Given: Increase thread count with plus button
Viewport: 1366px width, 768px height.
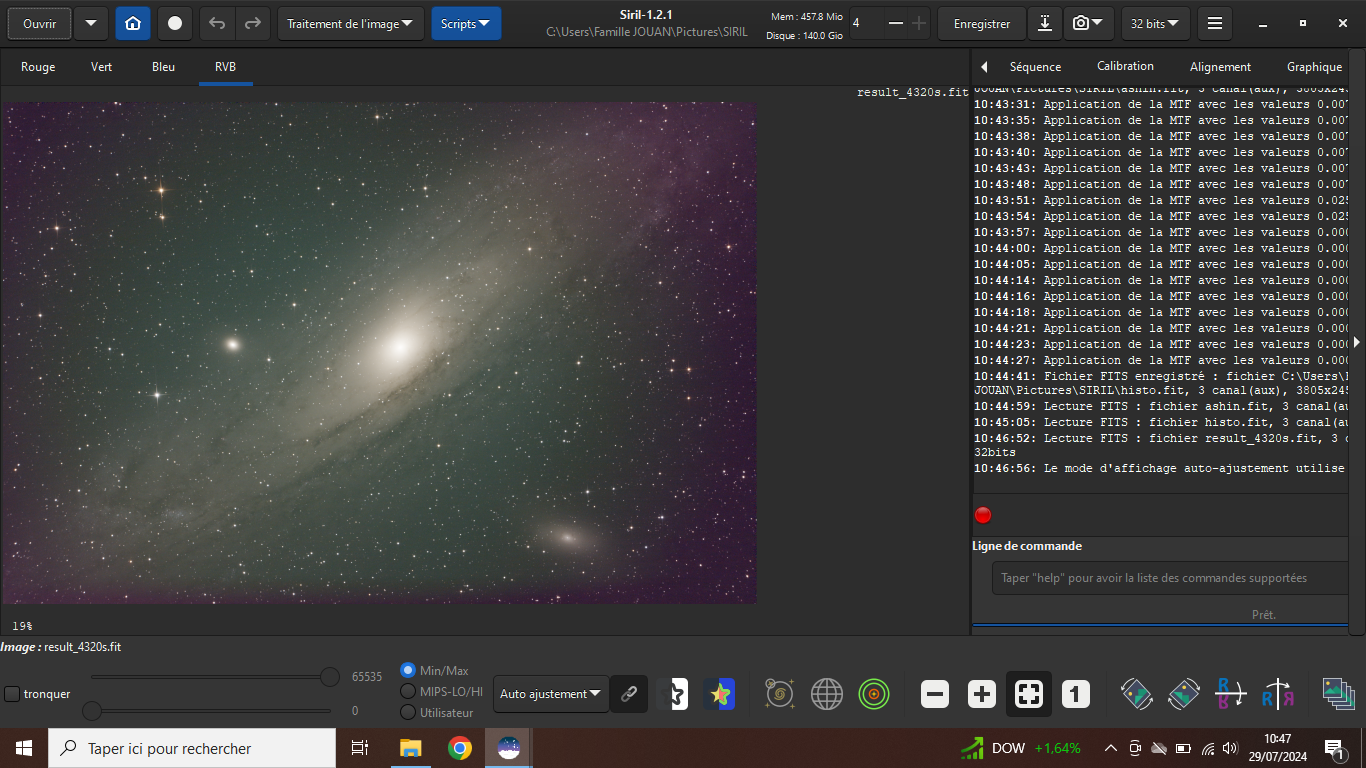Looking at the screenshot, I should [x=920, y=23].
